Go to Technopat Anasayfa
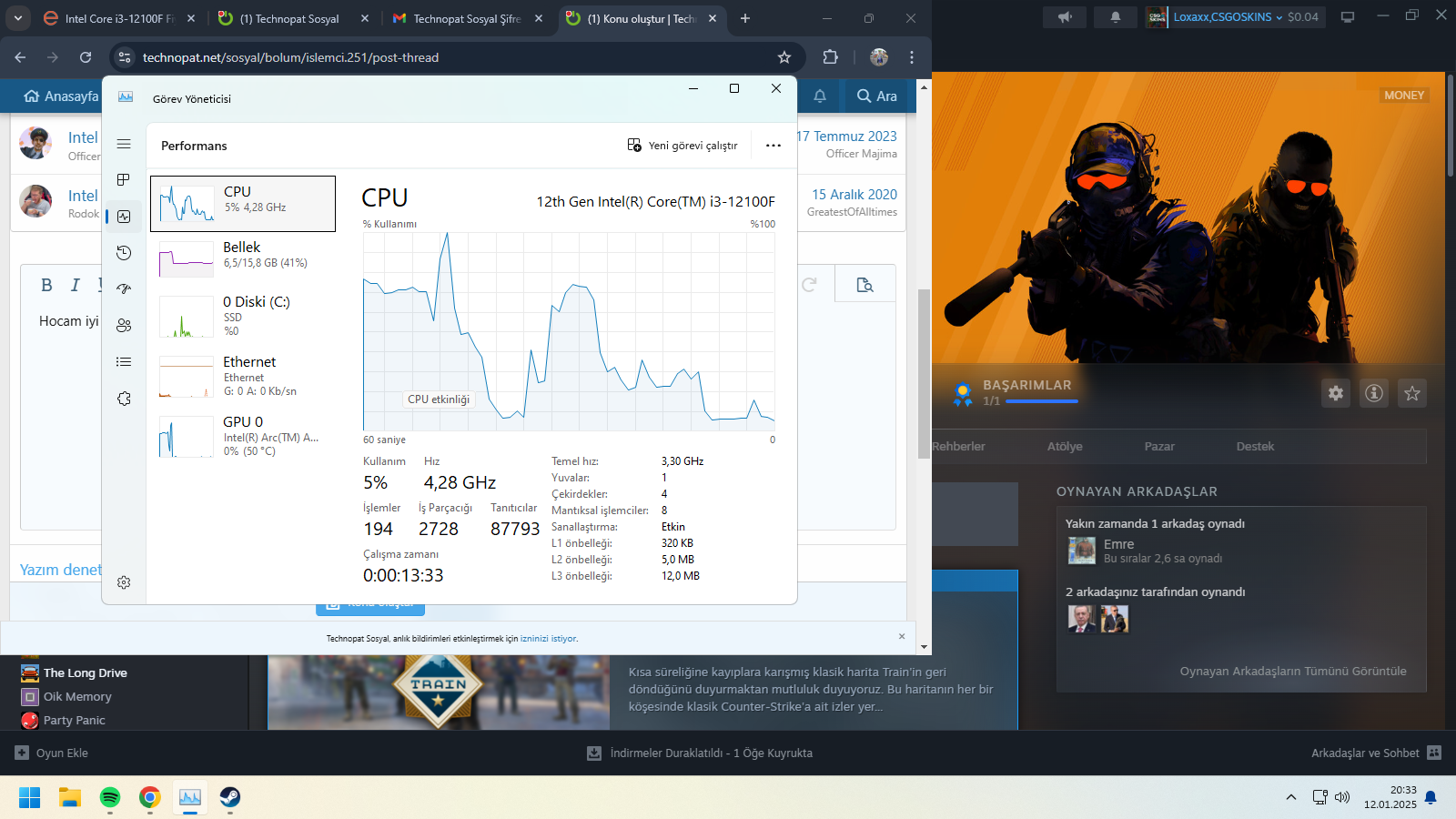This screenshot has width=1456, height=819. coord(61,96)
